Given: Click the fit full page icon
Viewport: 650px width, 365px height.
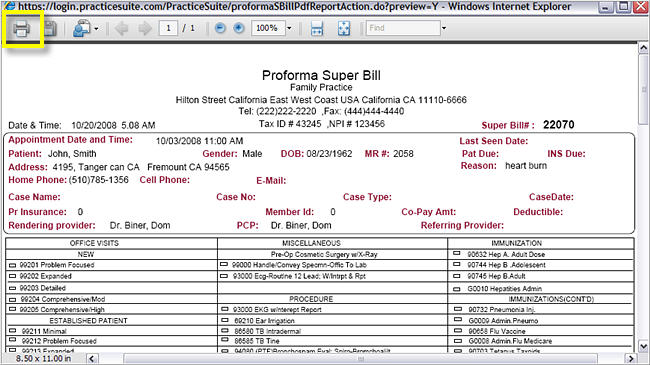Looking at the screenshot, I should (344, 29).
